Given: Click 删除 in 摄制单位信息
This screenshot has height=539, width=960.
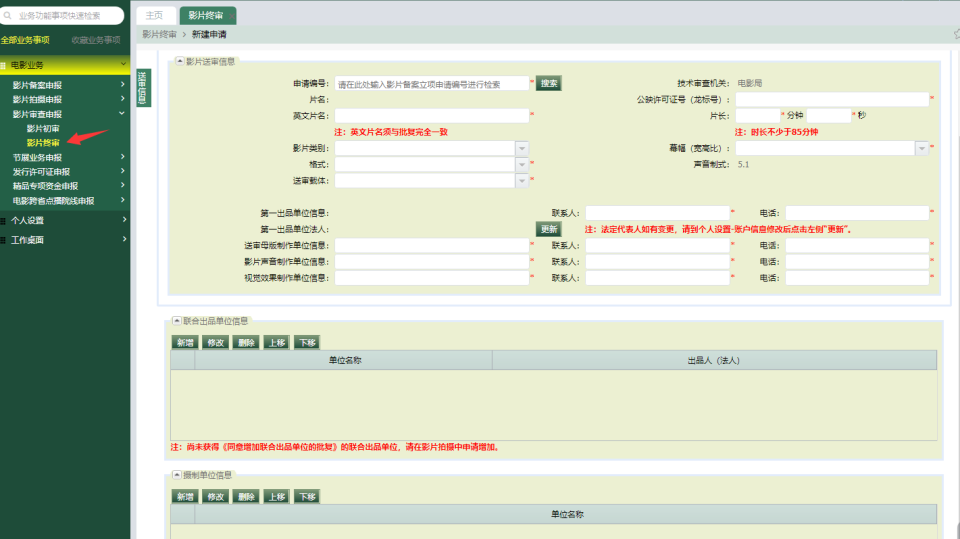Looking at the screenshot, I should (246, 497).
